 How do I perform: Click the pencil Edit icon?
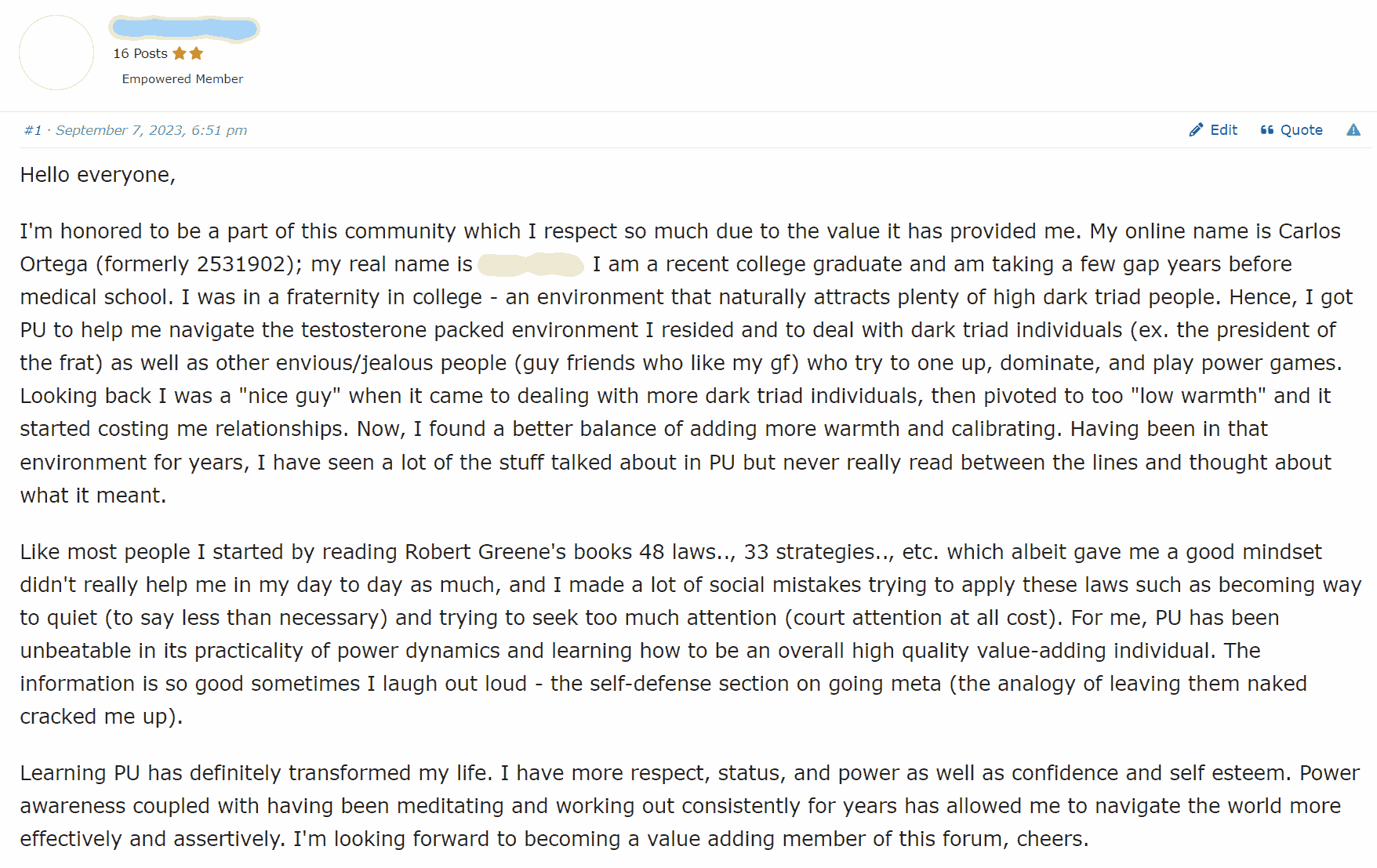click(1196, 130)
